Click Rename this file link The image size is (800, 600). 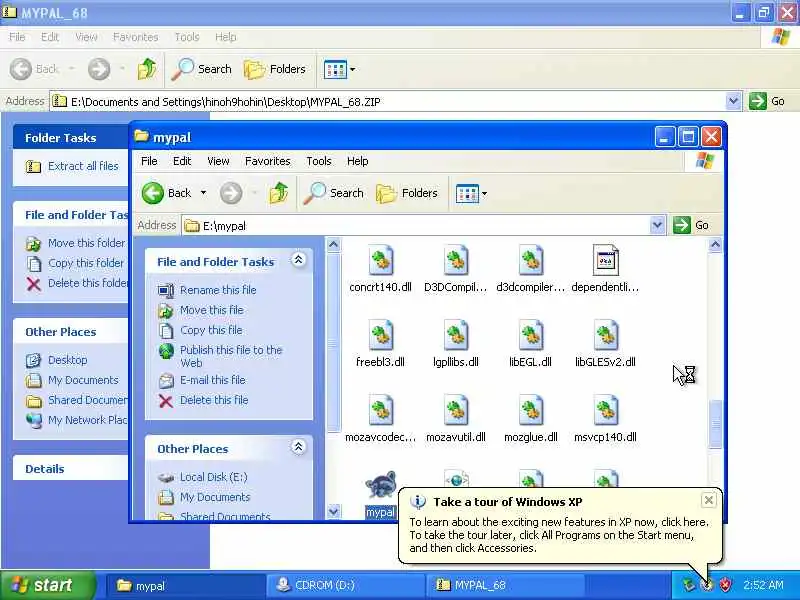(218, 290)
